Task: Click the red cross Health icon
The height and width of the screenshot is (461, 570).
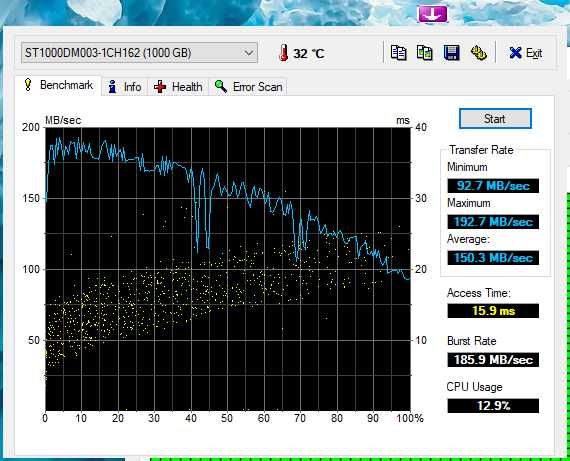Action: pos(160,87)
